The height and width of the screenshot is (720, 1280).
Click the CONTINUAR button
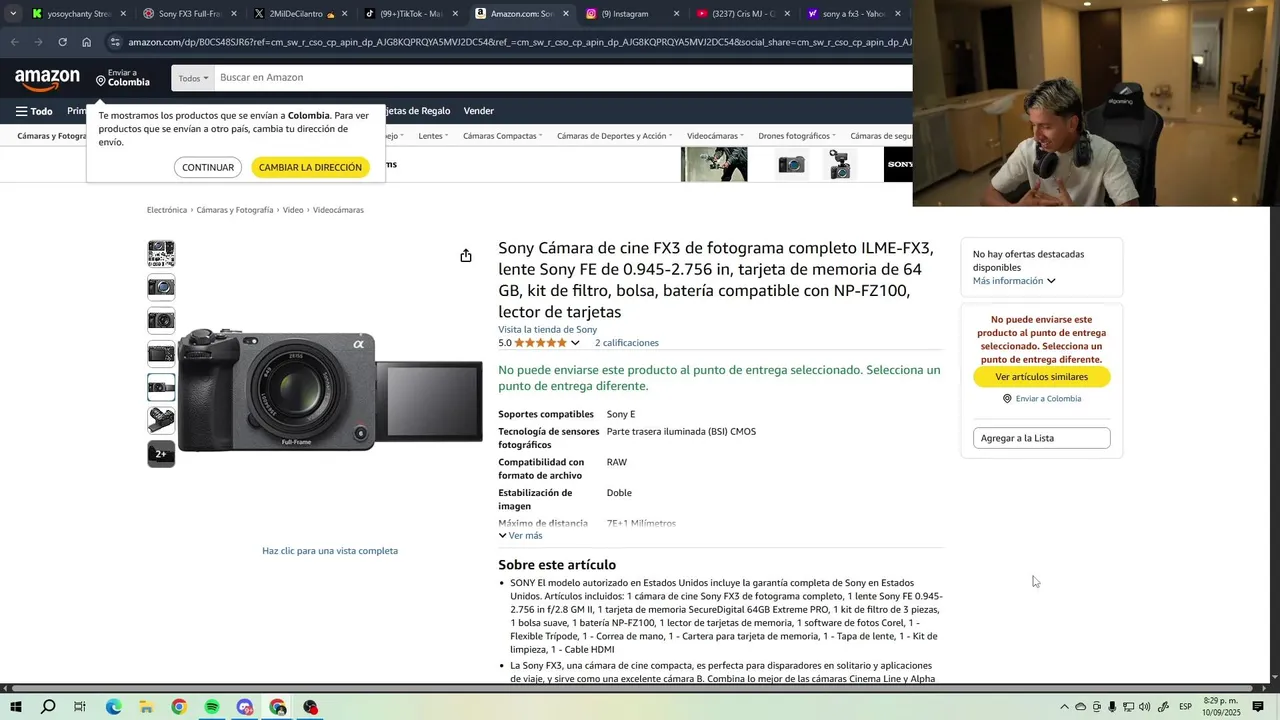(x=208, y=167)
